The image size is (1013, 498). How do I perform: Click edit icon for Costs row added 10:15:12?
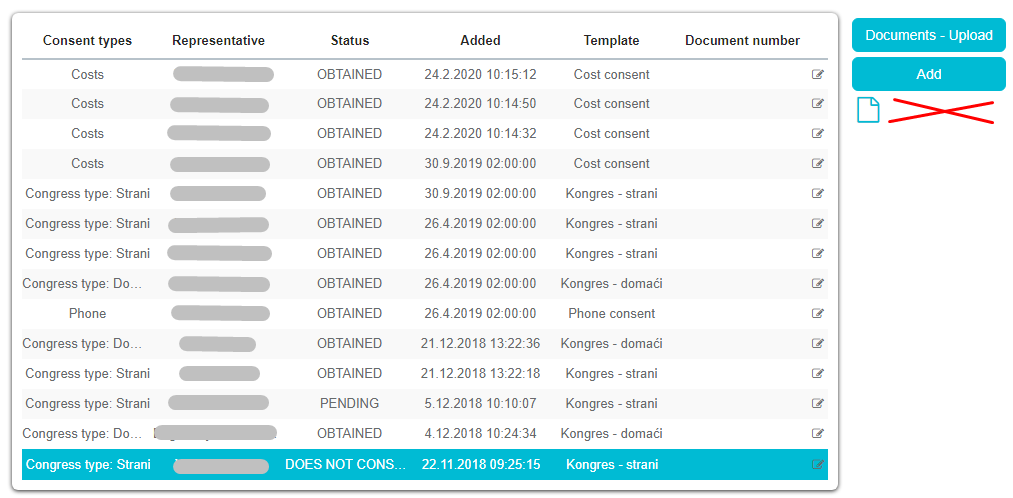[x=818, y=74]
